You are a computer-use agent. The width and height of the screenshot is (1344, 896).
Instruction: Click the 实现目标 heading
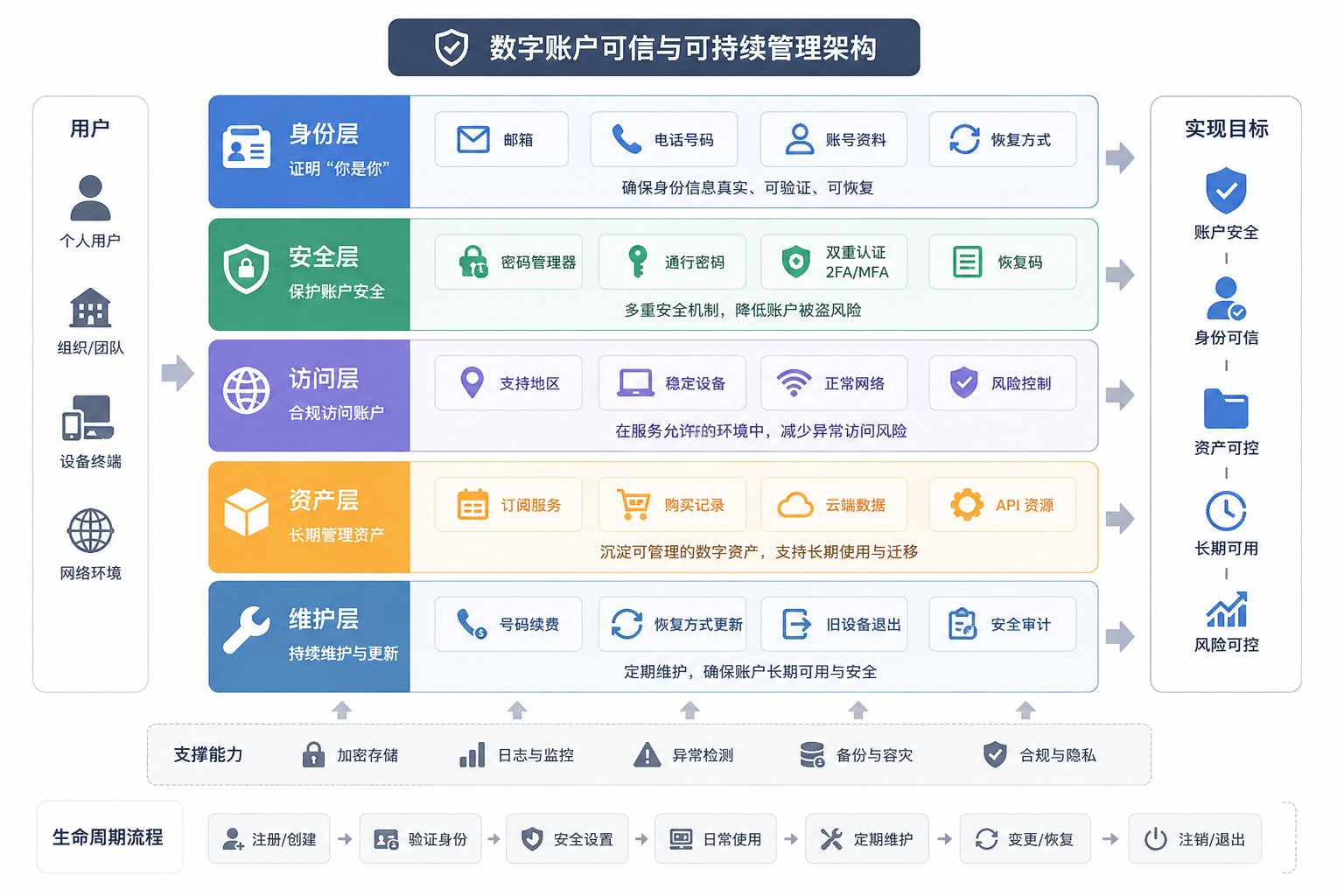(1226, 129)
